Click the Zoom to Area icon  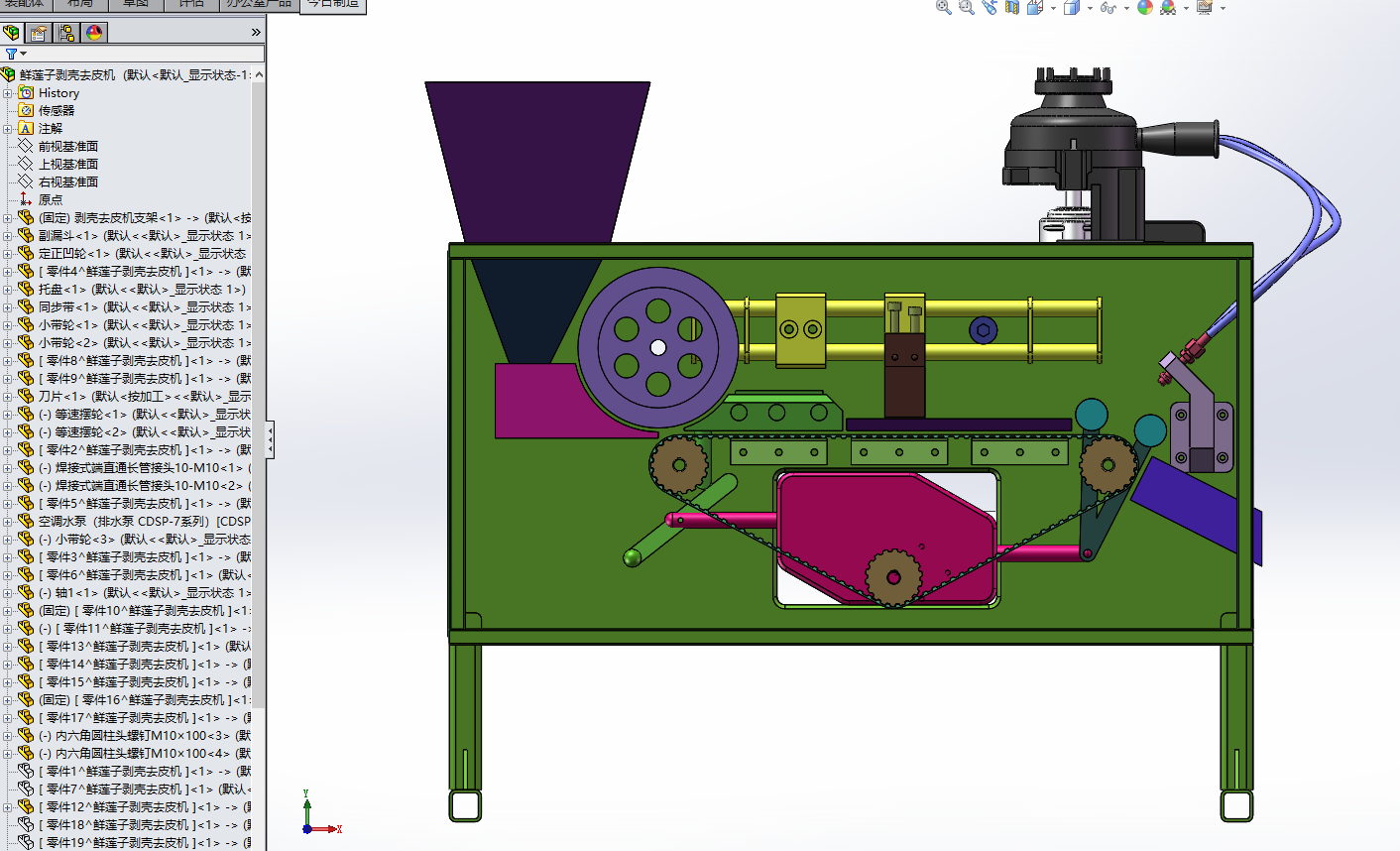pos(966,7)
